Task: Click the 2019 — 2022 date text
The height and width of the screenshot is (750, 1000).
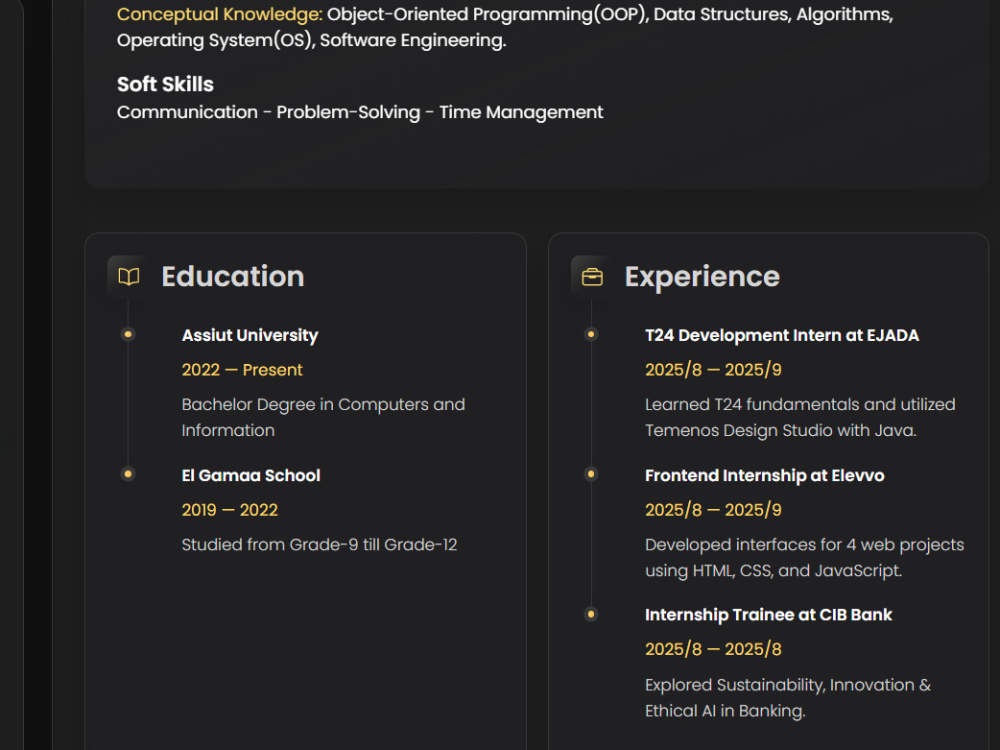Action: [x=230, y=510]
